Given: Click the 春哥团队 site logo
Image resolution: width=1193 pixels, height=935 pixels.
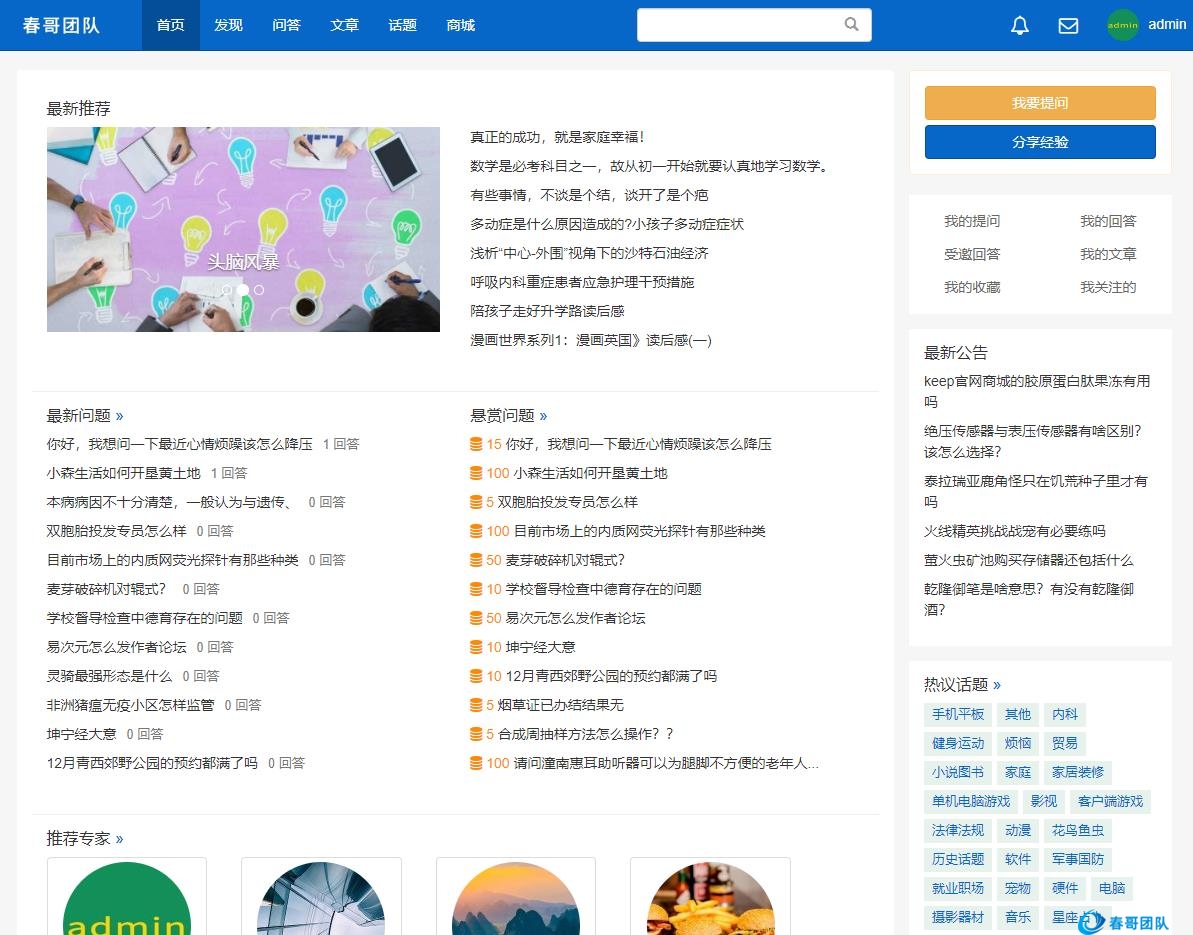Looking at the screenshot, I should 61,25.
